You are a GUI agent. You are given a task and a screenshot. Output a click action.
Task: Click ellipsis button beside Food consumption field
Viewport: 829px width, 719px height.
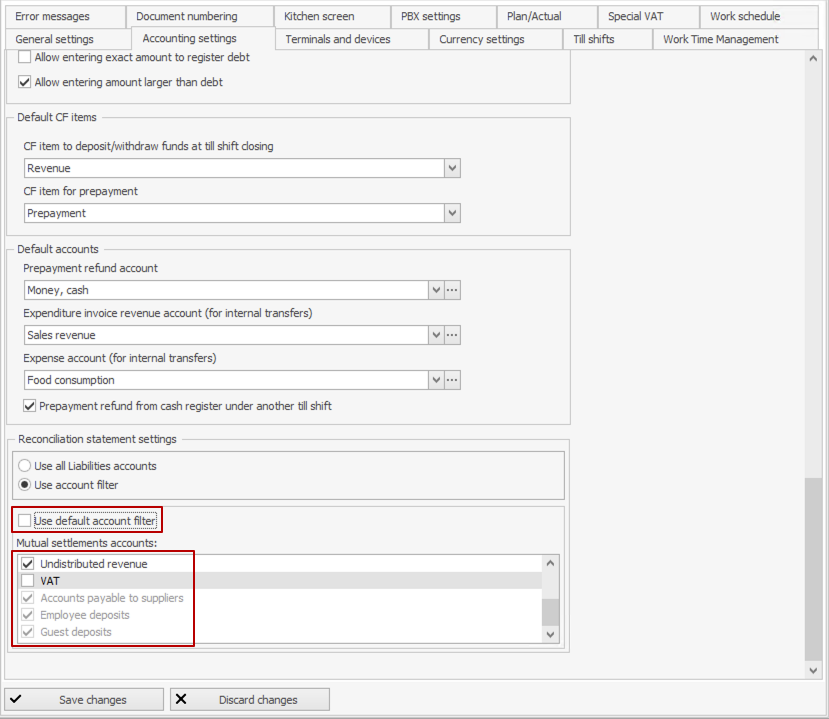[452, 380]
